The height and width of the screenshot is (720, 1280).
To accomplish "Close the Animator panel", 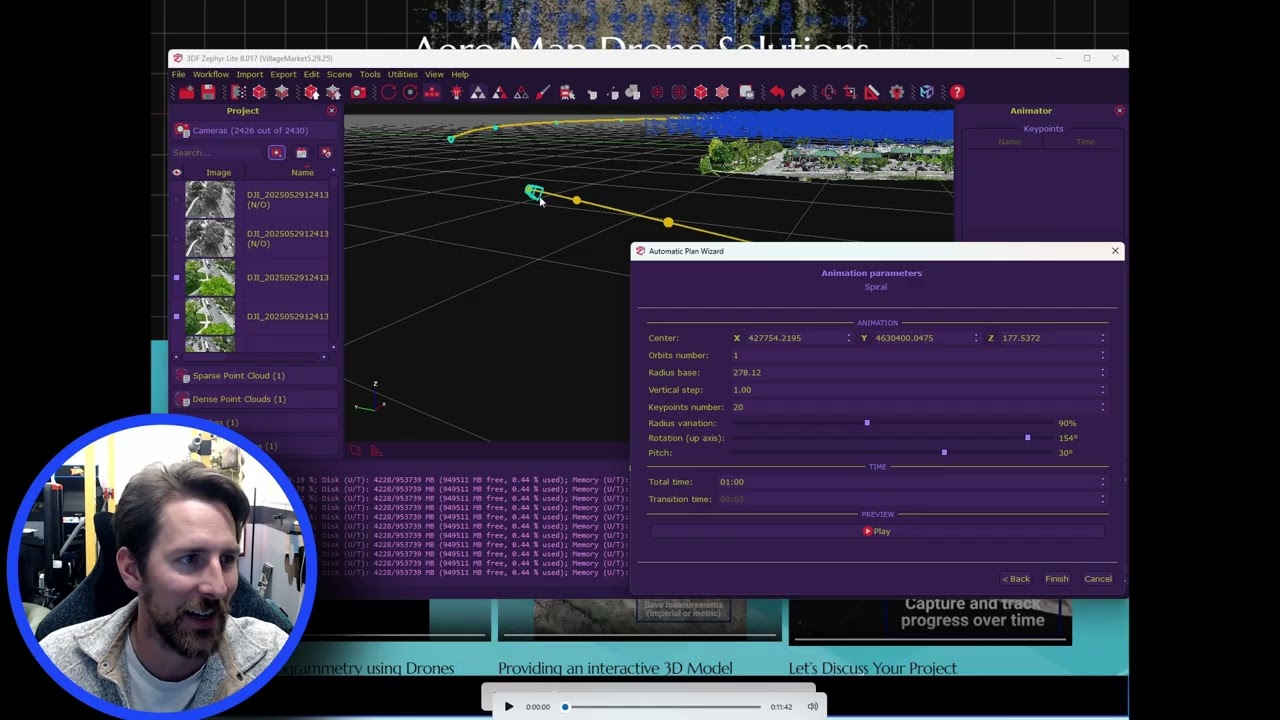I will pos(1119,111).
